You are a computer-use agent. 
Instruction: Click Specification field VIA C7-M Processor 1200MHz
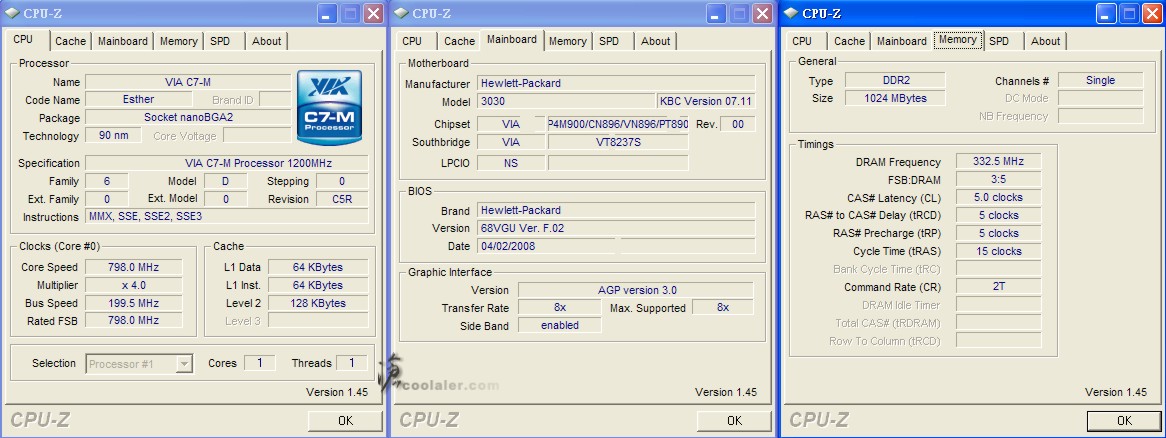(227, 163)
